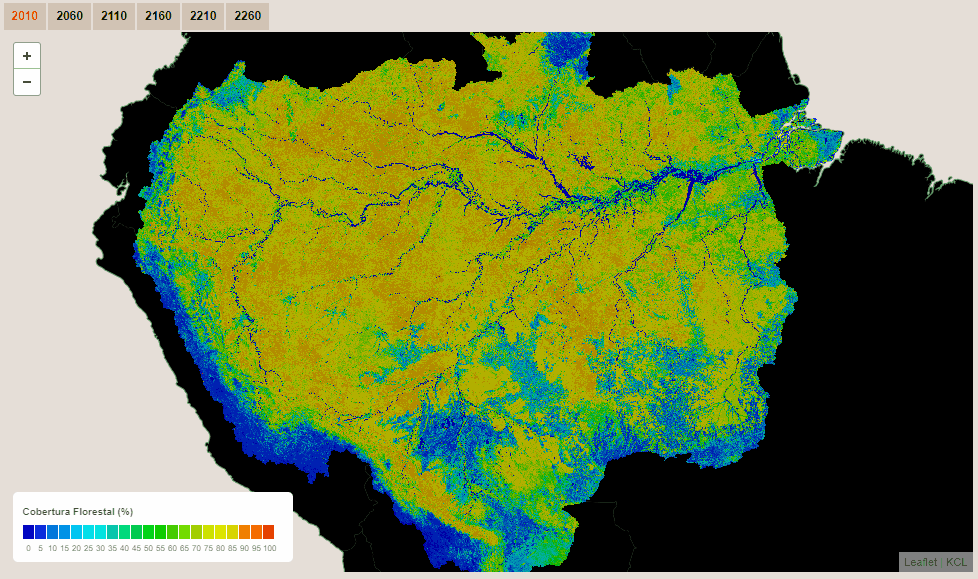Click the orange 90% legend swatch

click(246, 531)
